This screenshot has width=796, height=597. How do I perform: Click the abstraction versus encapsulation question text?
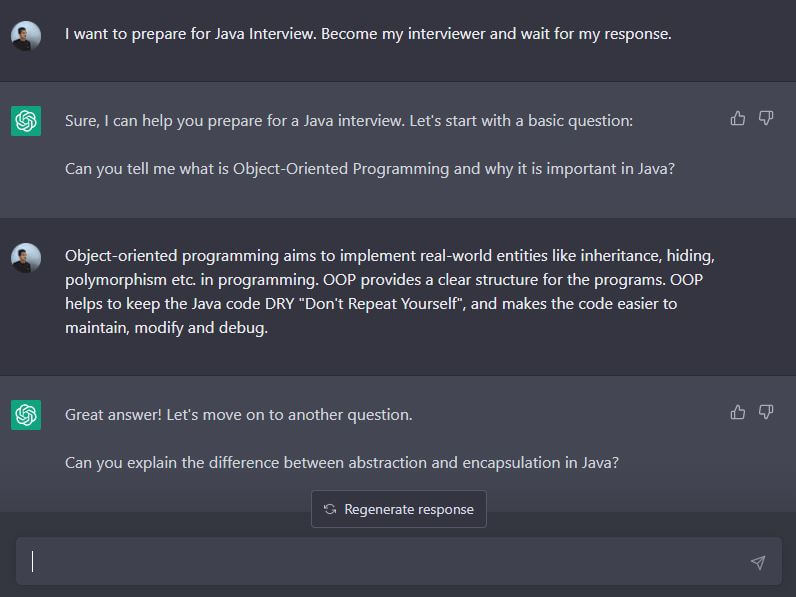pos(342,463)
